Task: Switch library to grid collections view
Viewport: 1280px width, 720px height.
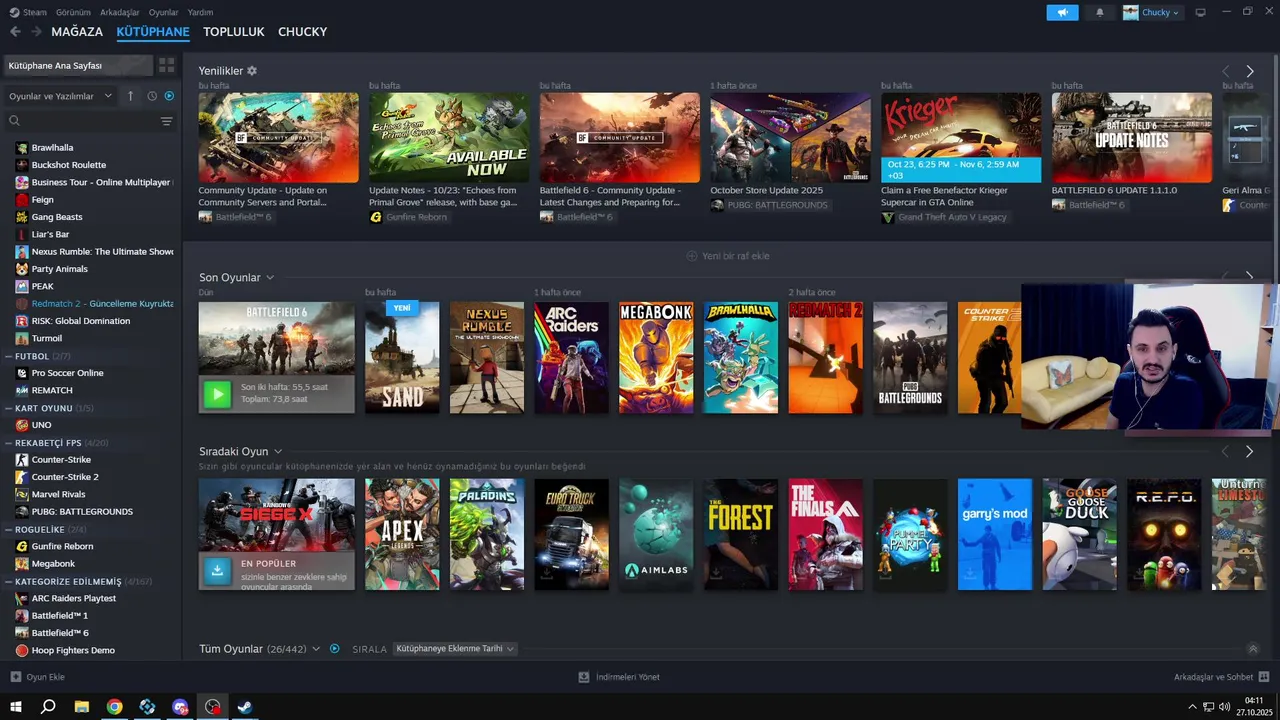Action: pos(167,65)
